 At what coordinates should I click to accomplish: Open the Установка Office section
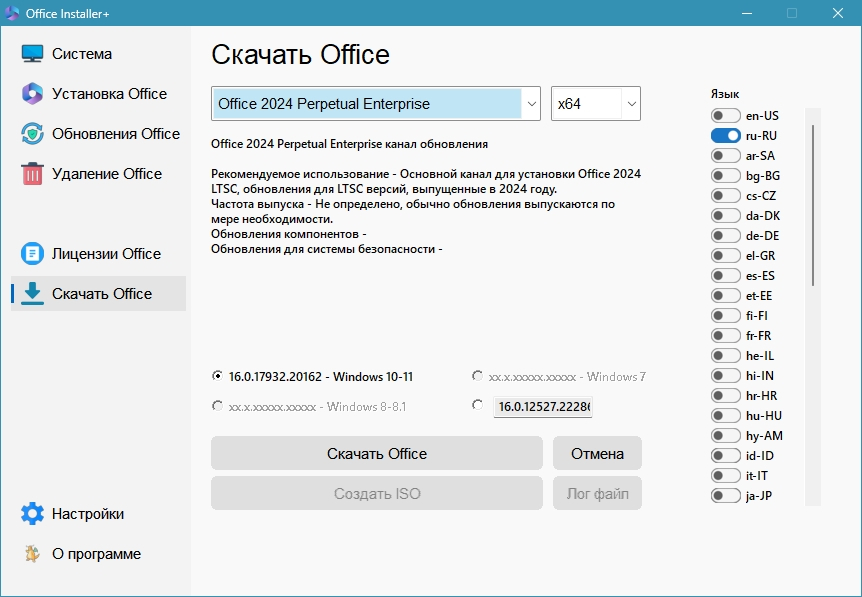click(109, 94)
